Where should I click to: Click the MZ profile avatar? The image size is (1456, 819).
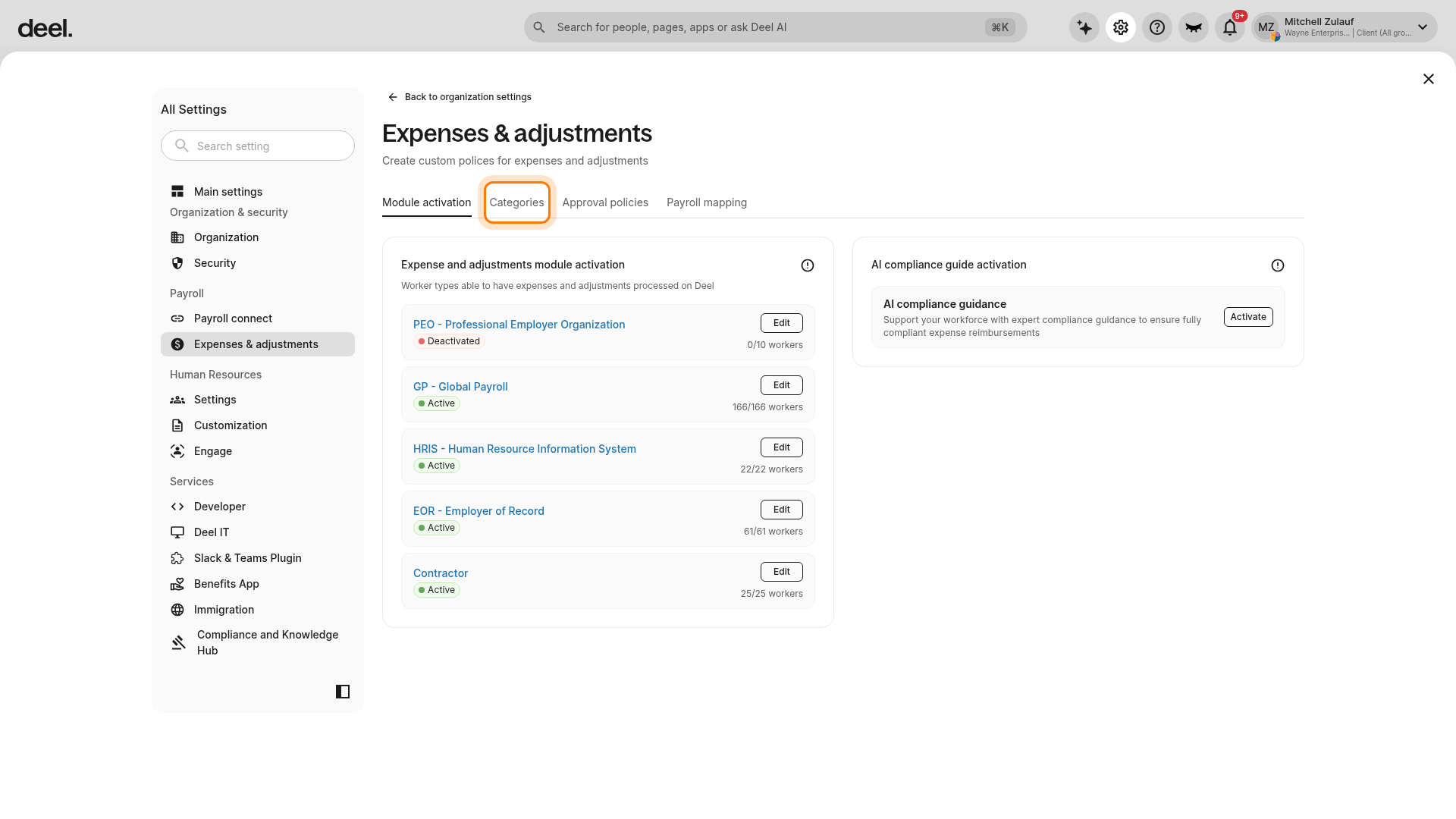click(x=1266, y=28)
